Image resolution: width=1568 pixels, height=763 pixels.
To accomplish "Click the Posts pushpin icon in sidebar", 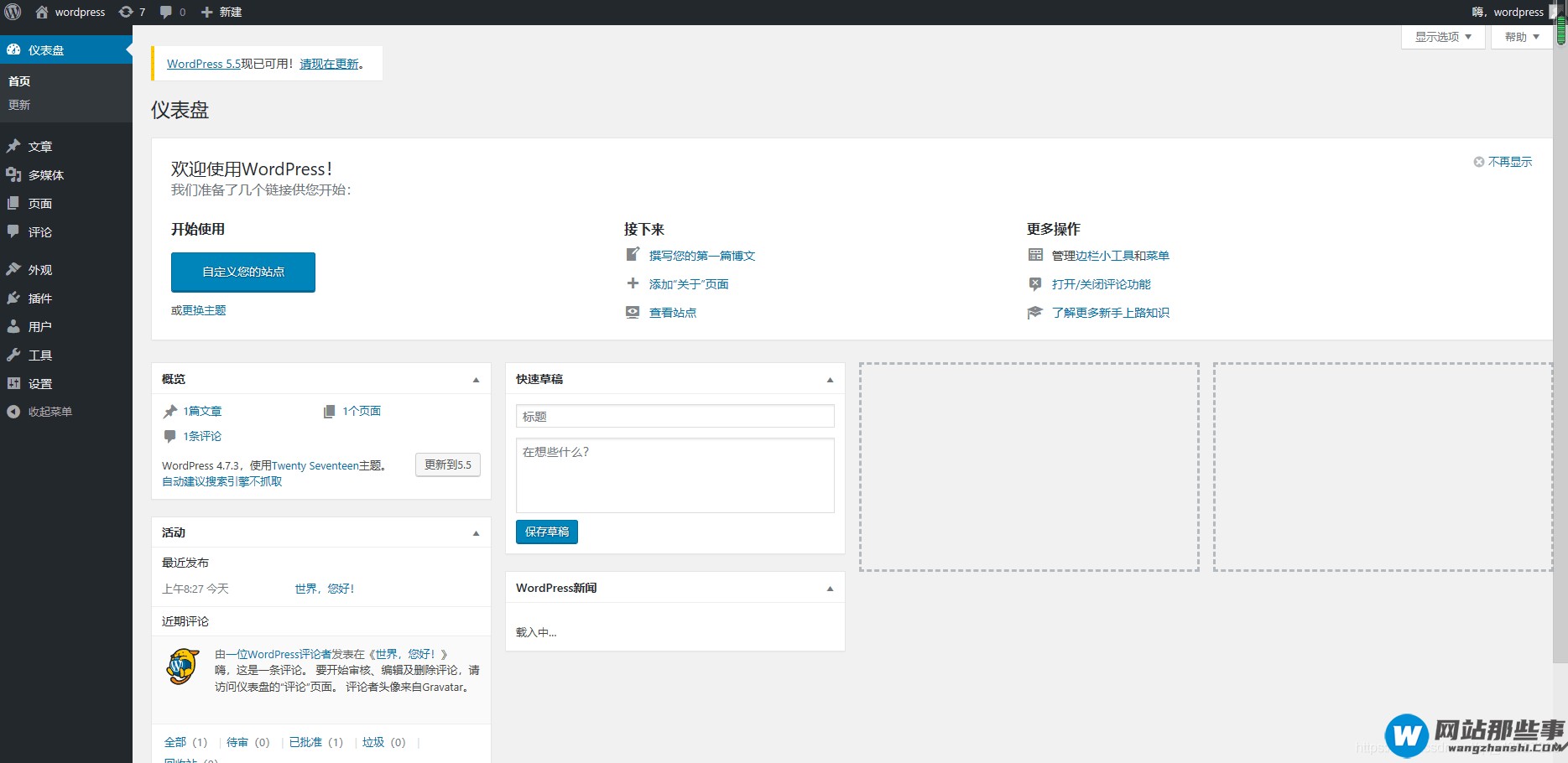I will click(13, 146).
